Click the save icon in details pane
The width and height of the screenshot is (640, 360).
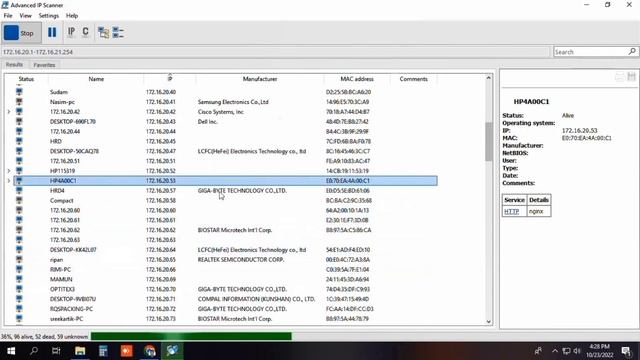click(631, 77)
